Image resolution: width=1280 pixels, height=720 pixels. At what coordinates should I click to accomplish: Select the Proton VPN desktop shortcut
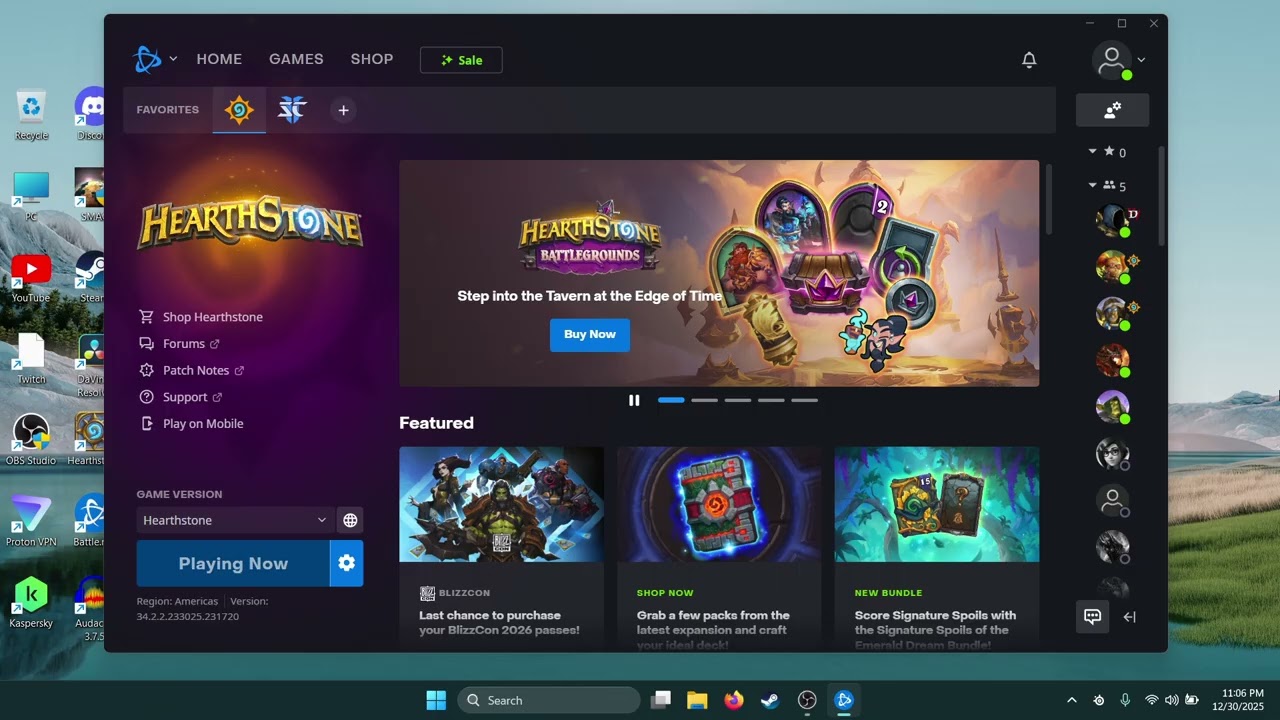[31, 521]
